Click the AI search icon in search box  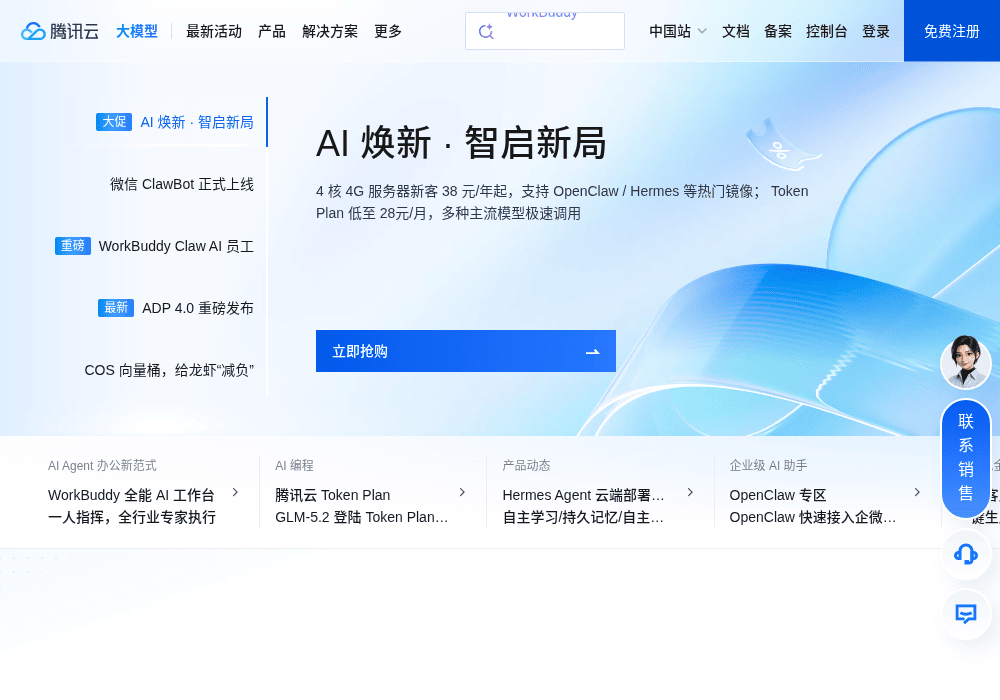486,31
